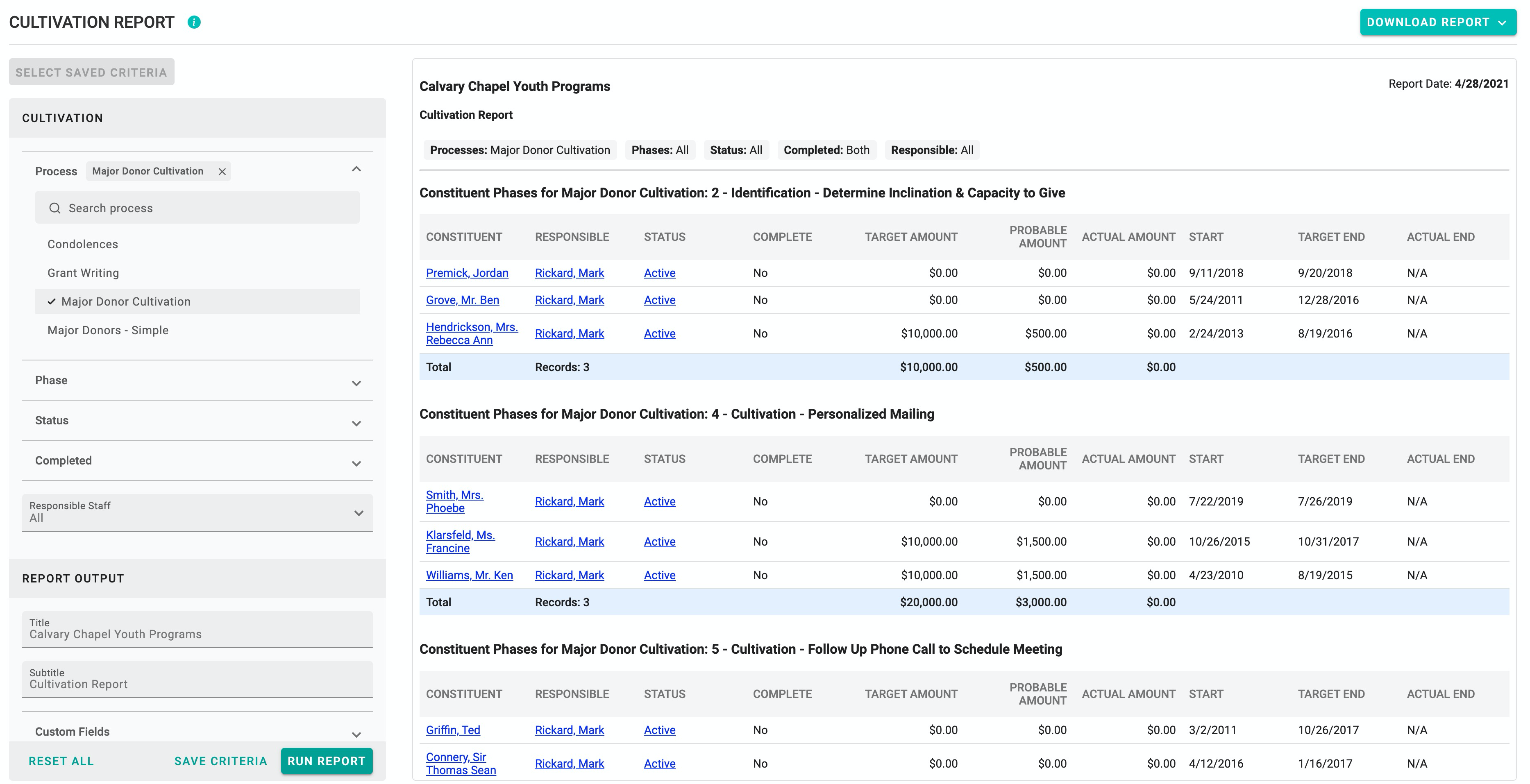
Task: Click Rickard, Mark in Williams row
Action: click(569, 575)
